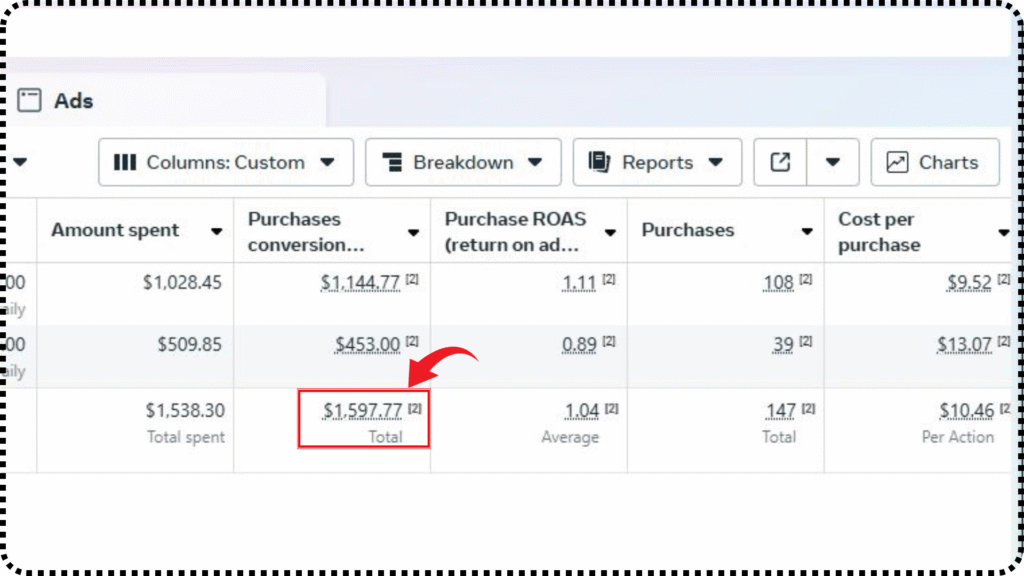Click the Ads tab window icon

(30, 100)
